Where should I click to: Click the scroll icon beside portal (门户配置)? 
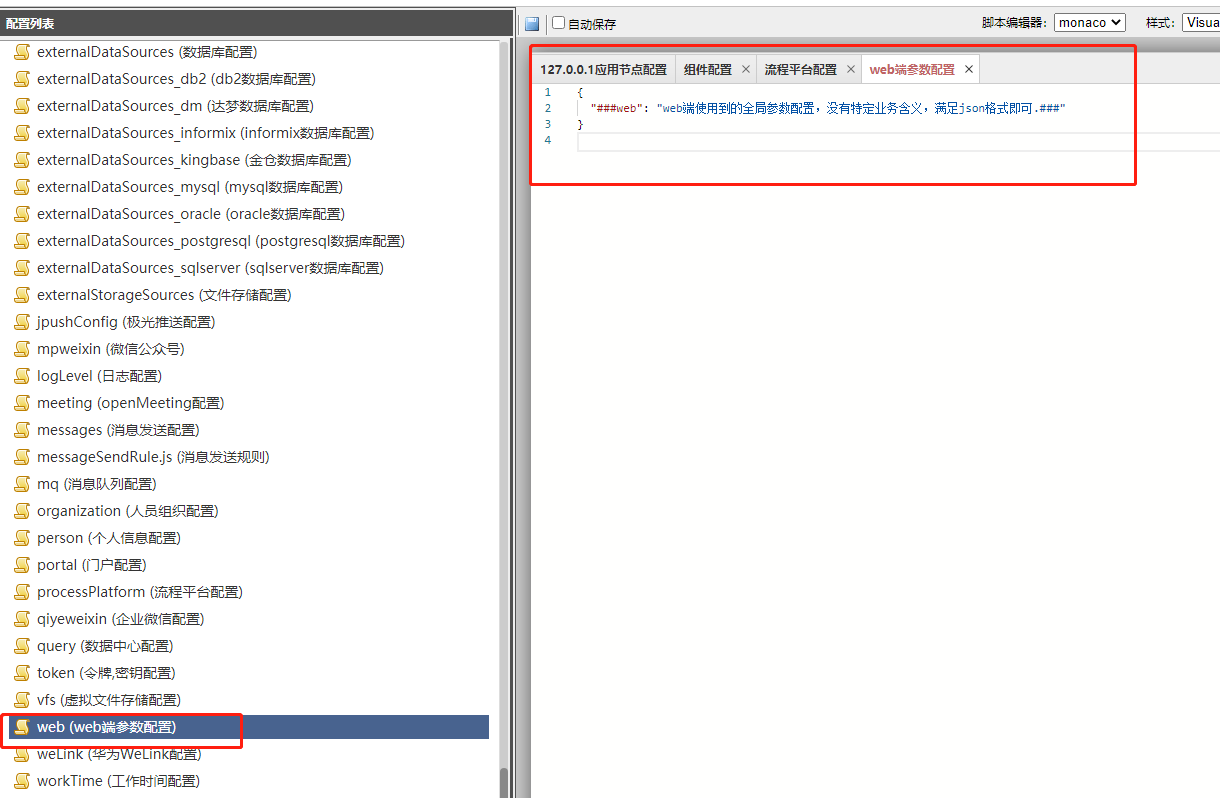point(22,565)
